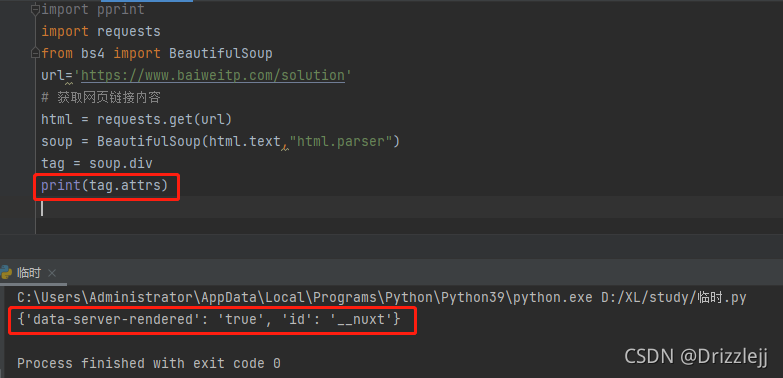Click the console output with 'data-server-rendered'
This screenshot has height=378, width=783.
pos(209,320)
